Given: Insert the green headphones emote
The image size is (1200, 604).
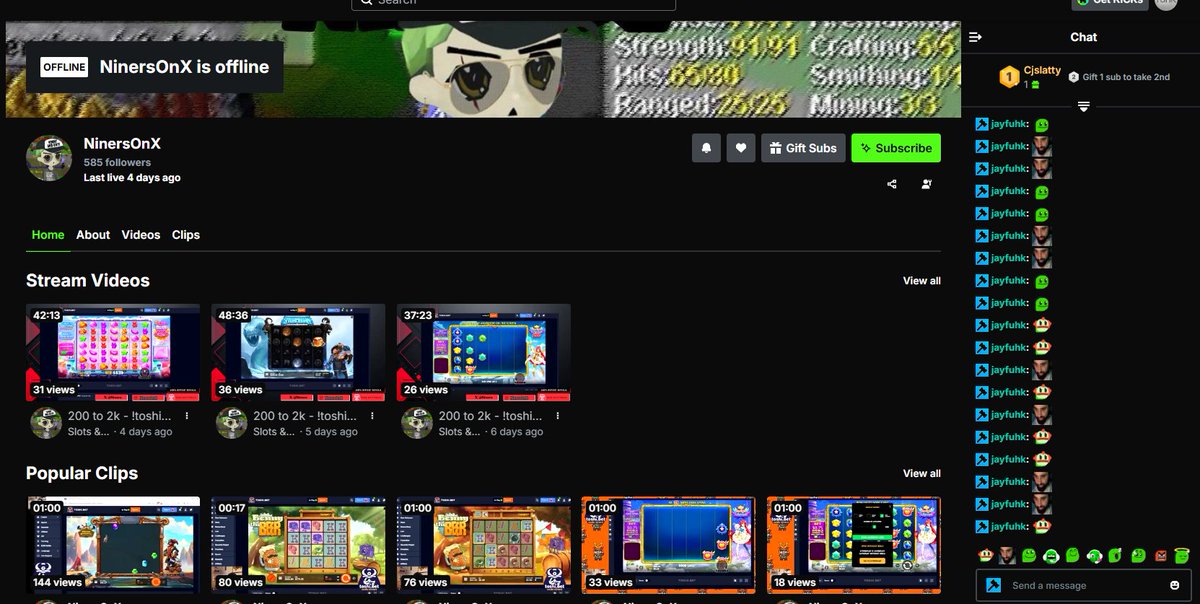Looking at the screenshot, I should point(1094,556).
